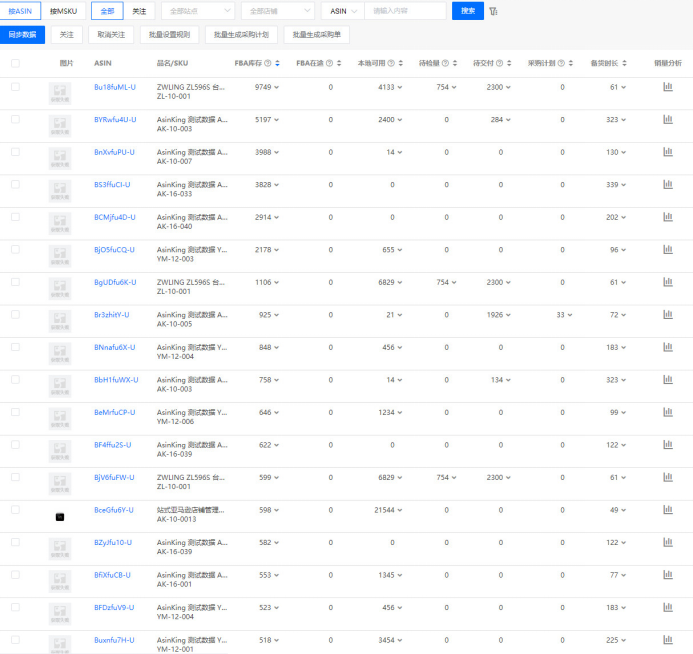The width and height of the screenshot is (693, 654).
Task: Select checkbox for row BYRwfu4U-U
Action: pos(15,120)
